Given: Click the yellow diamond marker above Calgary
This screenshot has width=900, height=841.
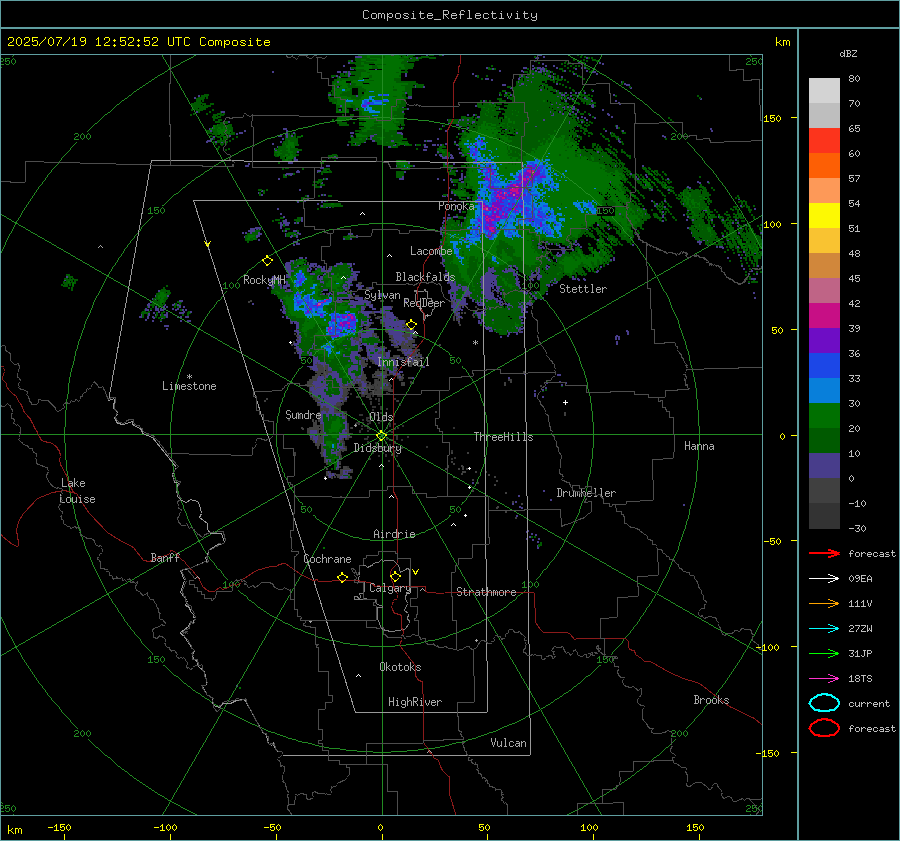Looking at the screenshot, I should tap(395, 576).
